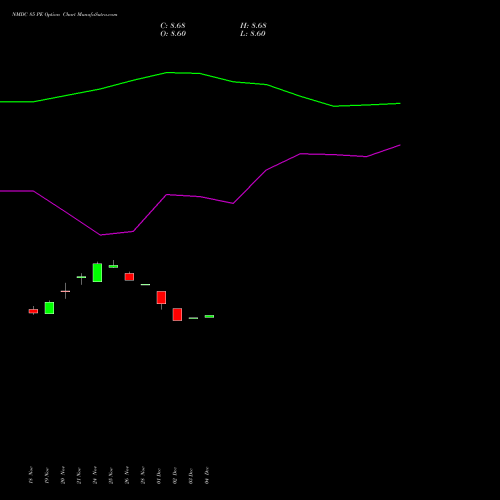
Task: Click the green upper indicator line
Action: [200, 73]
